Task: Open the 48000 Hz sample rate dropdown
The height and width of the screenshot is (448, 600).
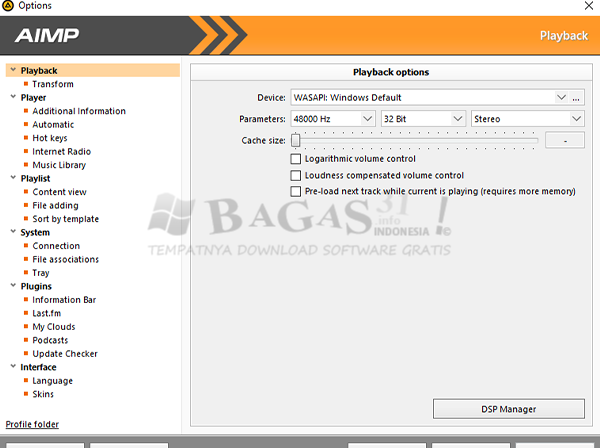Action: [333, 119]
